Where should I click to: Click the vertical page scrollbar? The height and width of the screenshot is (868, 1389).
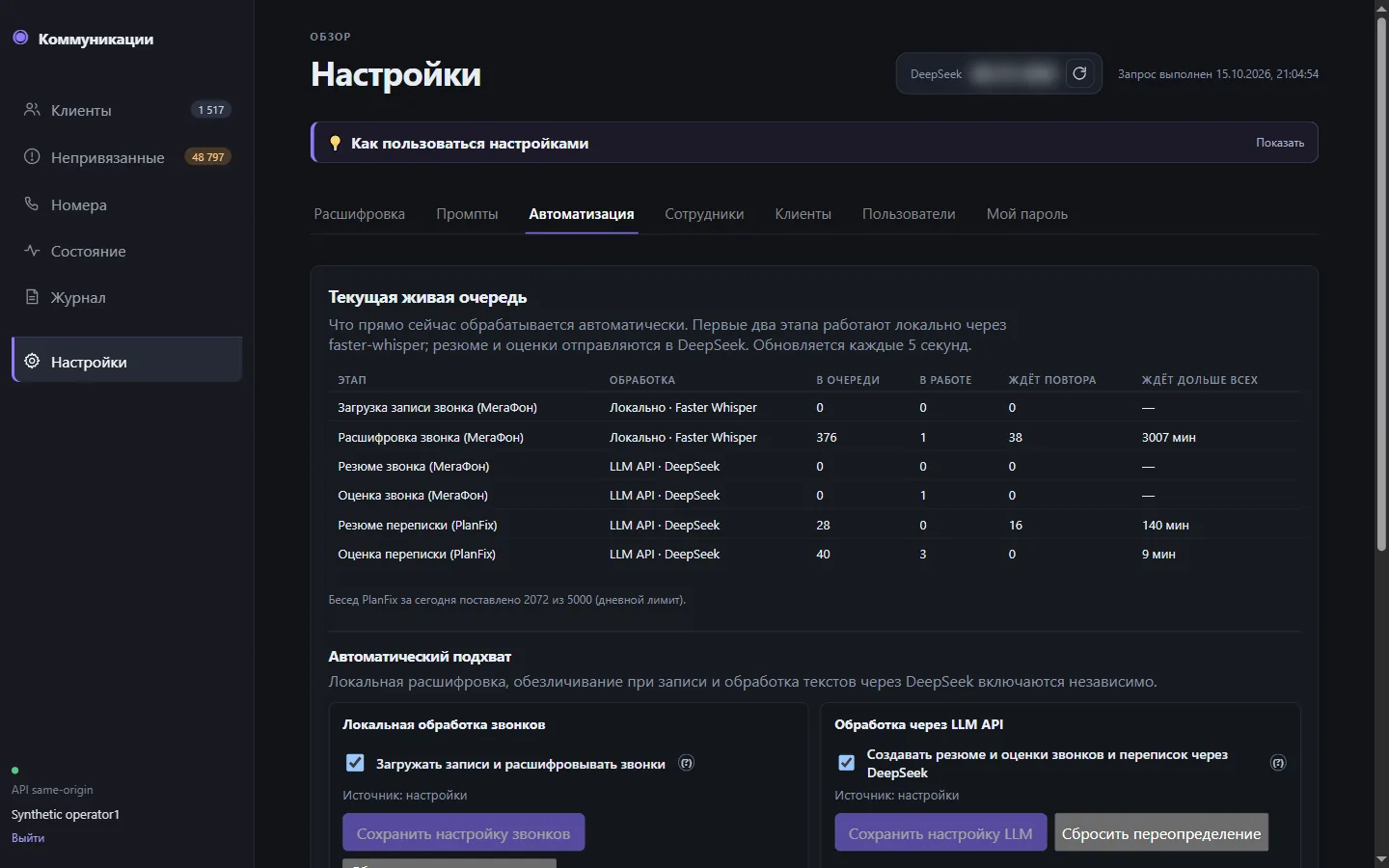coord(1381,284)
